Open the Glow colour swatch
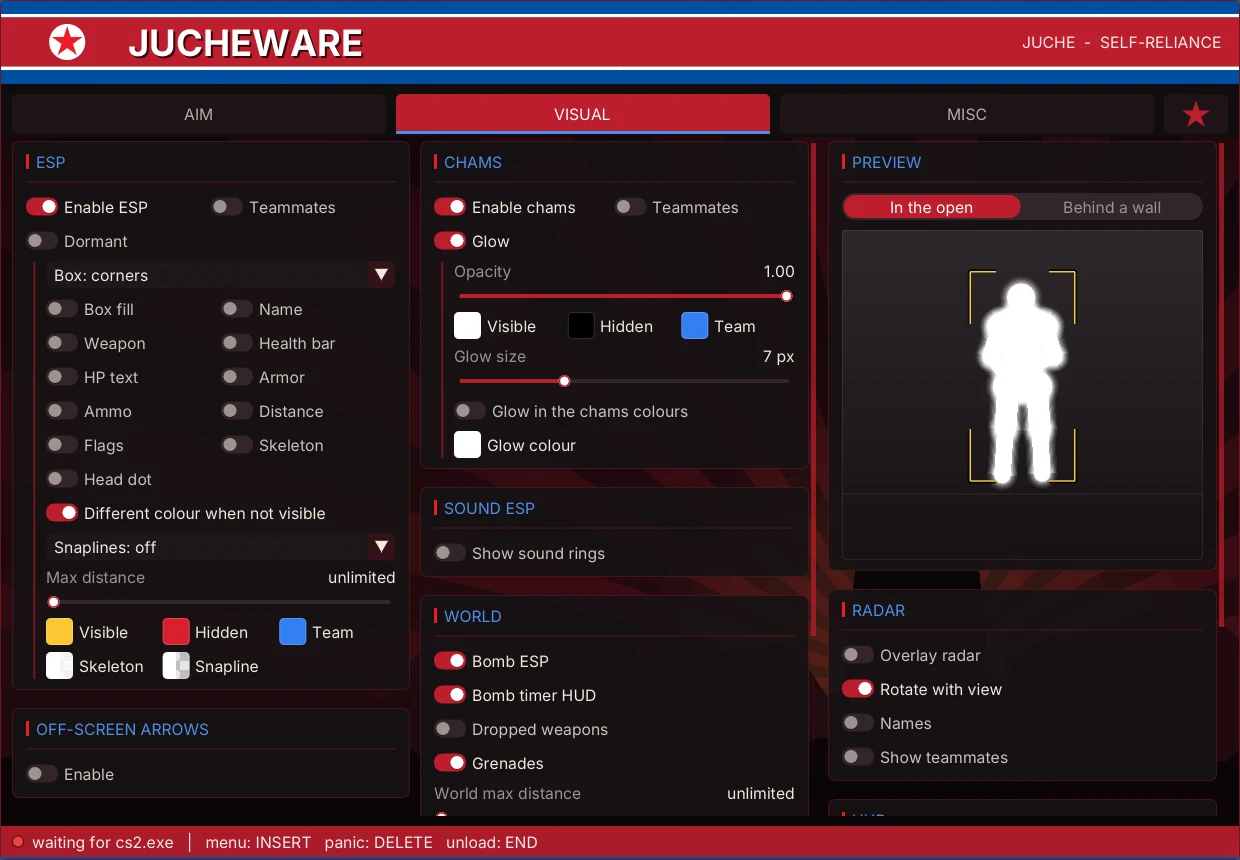The height and width of the screenshot is (860, 1240). coord(468,445)
